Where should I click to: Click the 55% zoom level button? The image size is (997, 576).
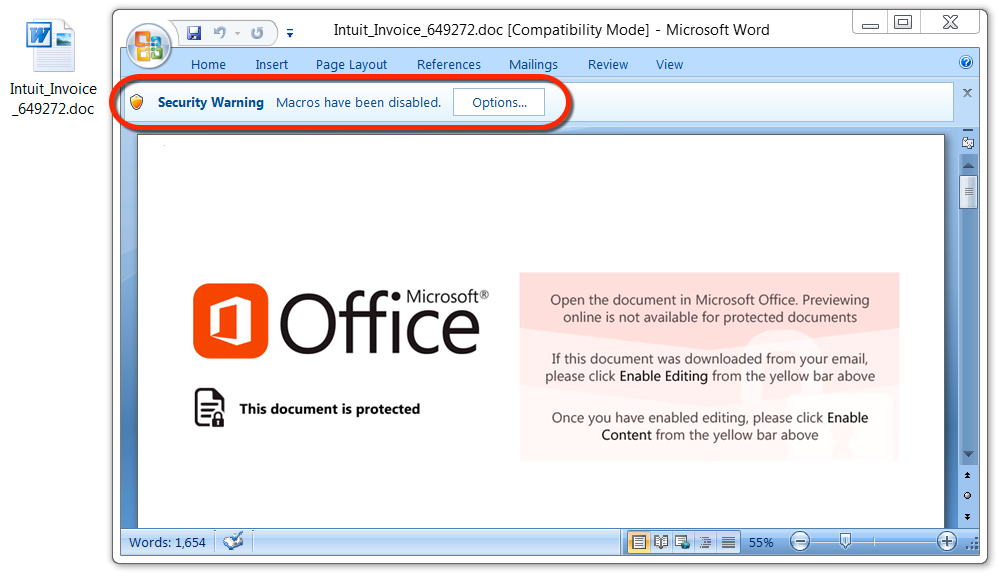pos(761,542)
